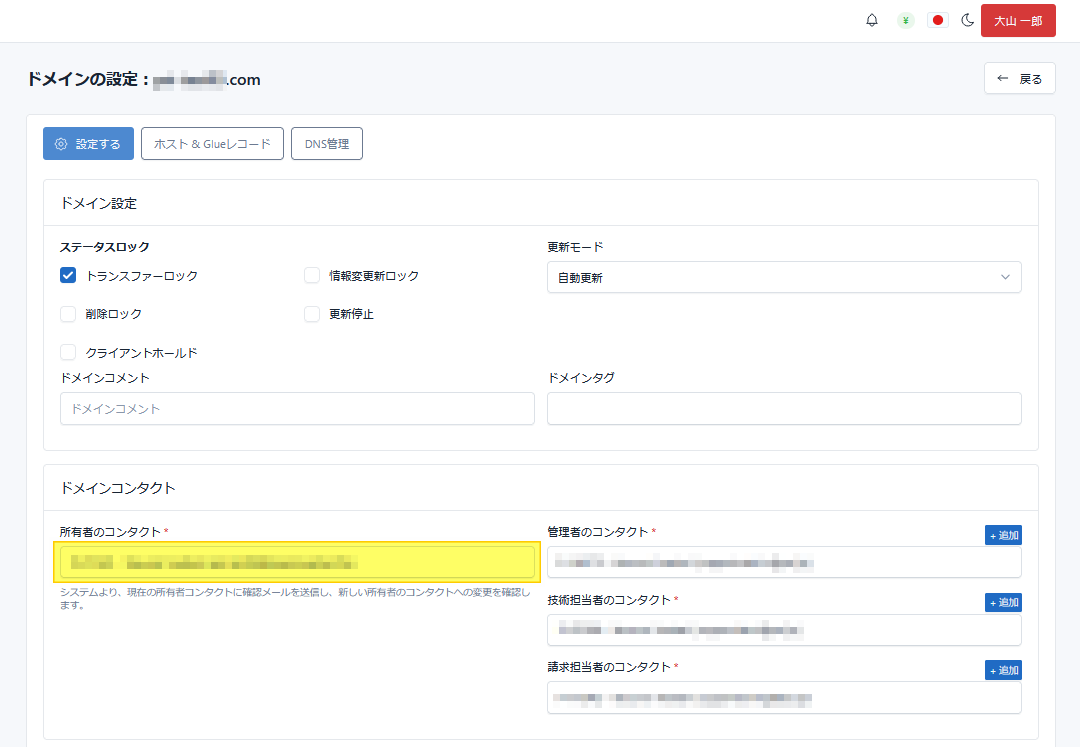Viewport: 1080px width, 747px height.
Task: Enable the 更新停止 checkbox
Action: pos(312,314)
